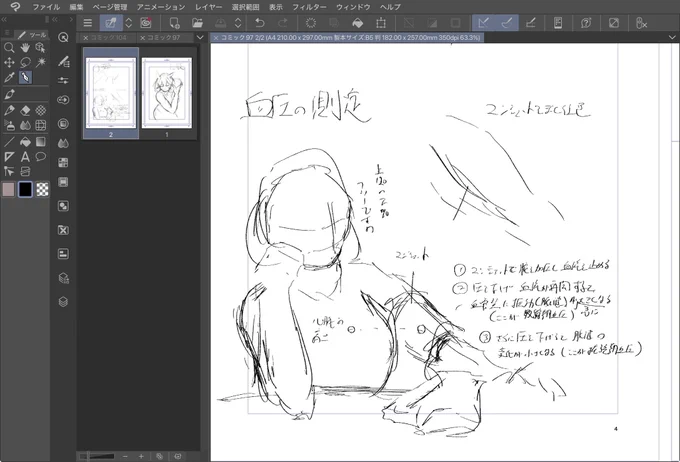680x462 pixels.
Task: Select the highlighted Pen tool
Action: point(25,78)
